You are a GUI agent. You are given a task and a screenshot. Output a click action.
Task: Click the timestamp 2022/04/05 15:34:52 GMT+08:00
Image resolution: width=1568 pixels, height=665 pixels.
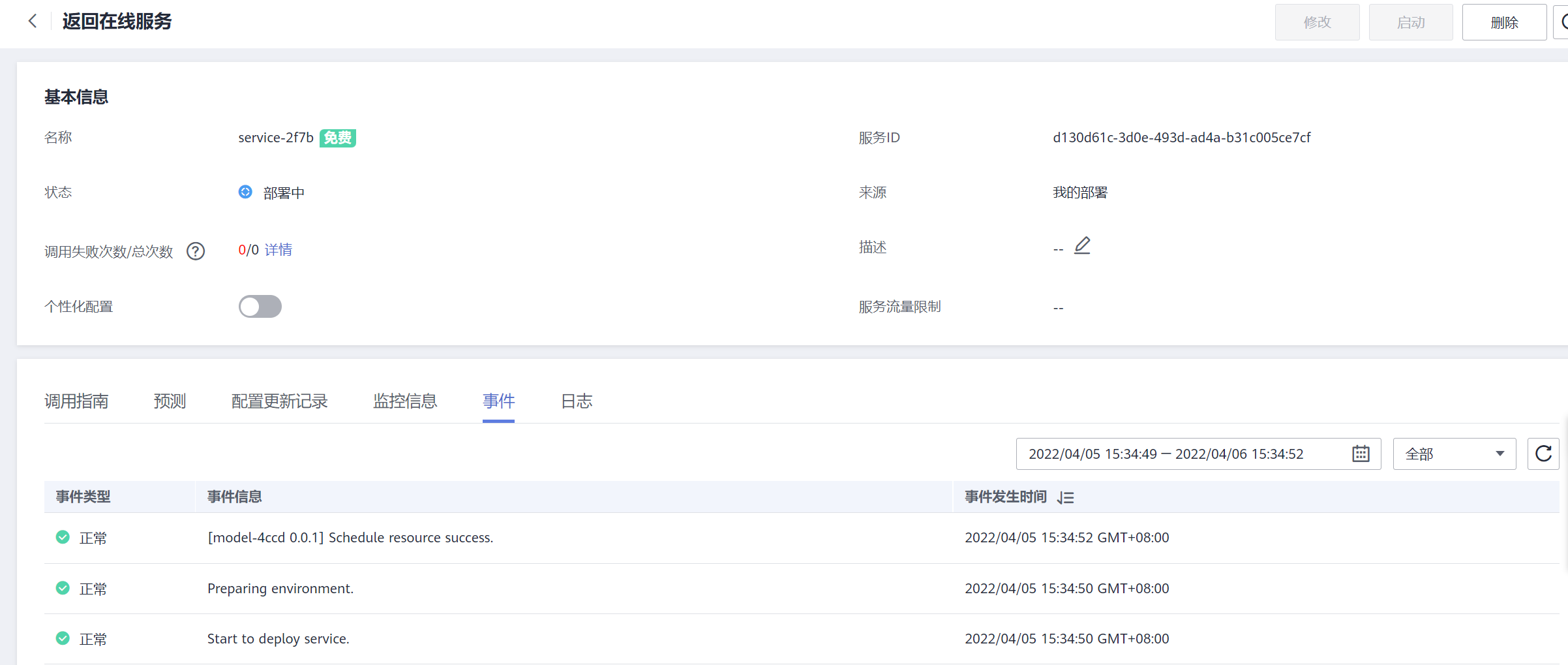click(x=1067, y=538)
